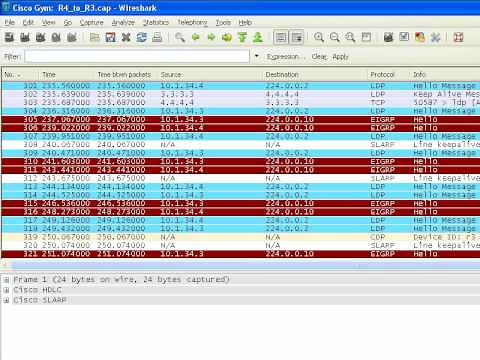Open the Telephony menu
The image size is (480, 360).
(192, 22)
